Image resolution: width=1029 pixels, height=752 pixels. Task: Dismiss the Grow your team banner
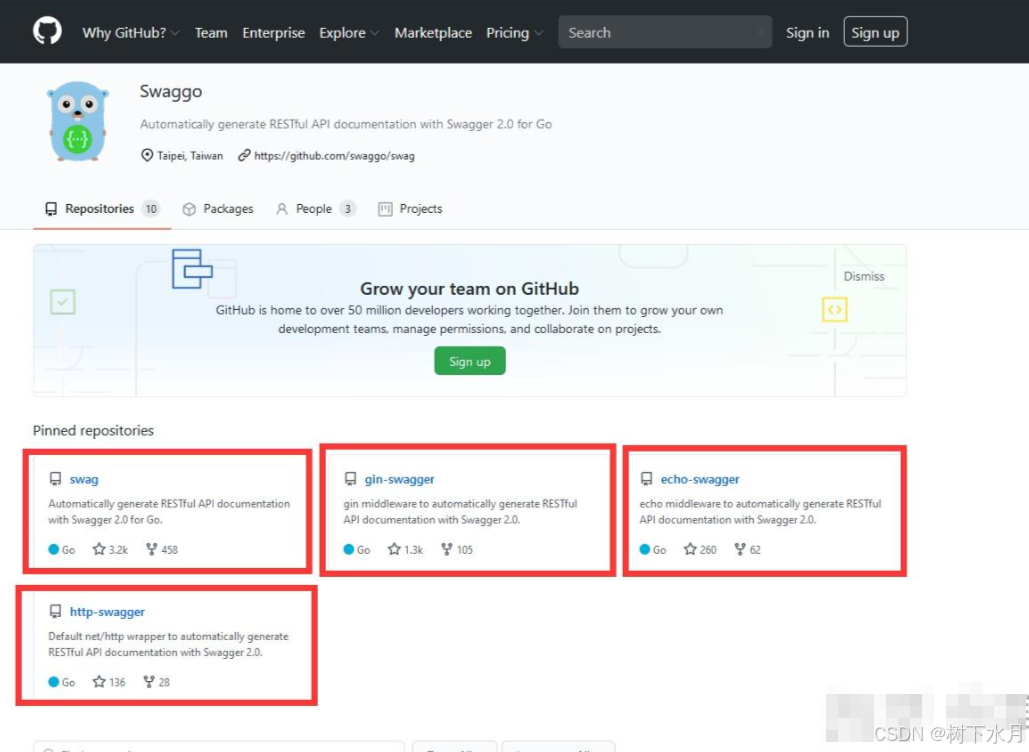(864, 276)
